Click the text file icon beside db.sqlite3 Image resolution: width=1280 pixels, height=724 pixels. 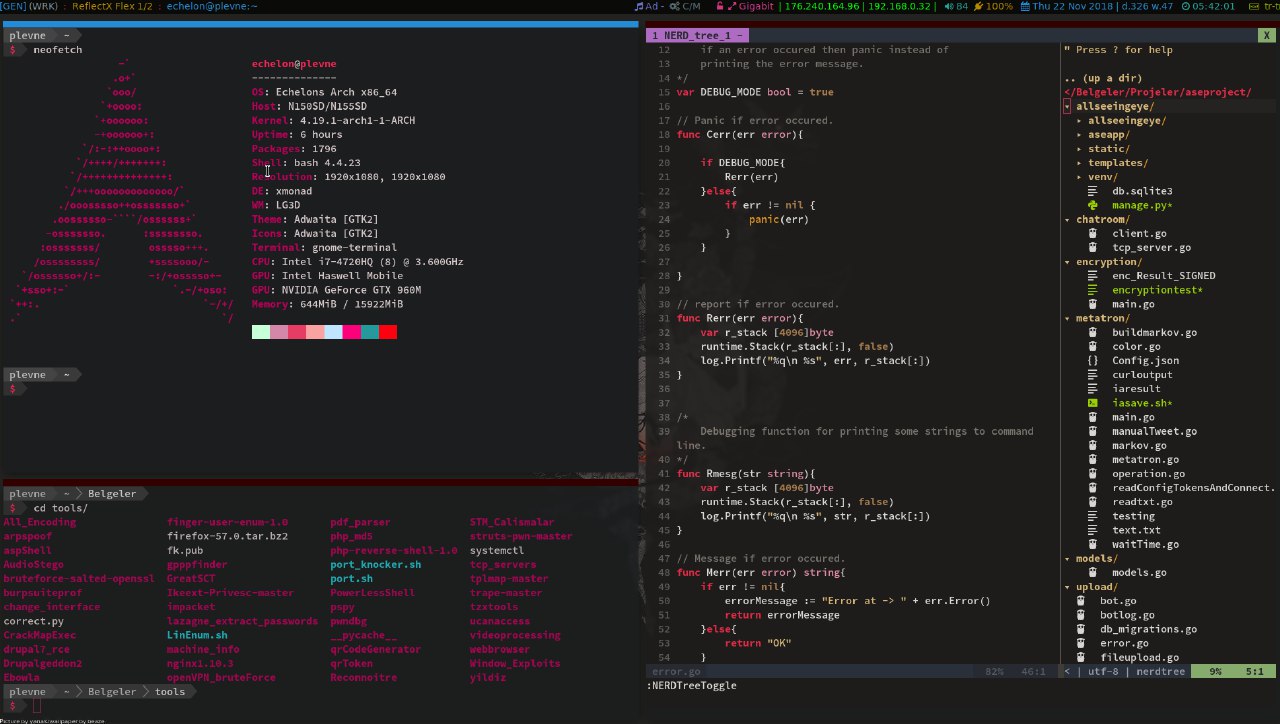tap(1093, 191)
